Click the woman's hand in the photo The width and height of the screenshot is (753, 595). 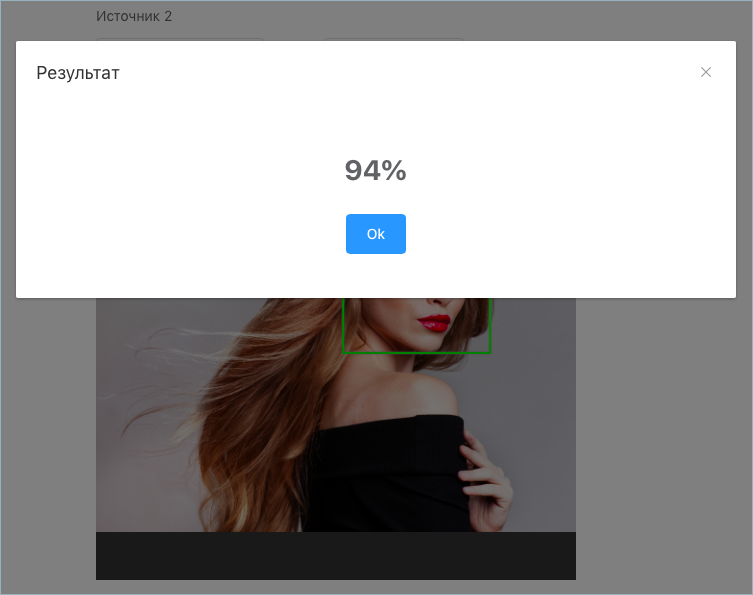(485, 480)
